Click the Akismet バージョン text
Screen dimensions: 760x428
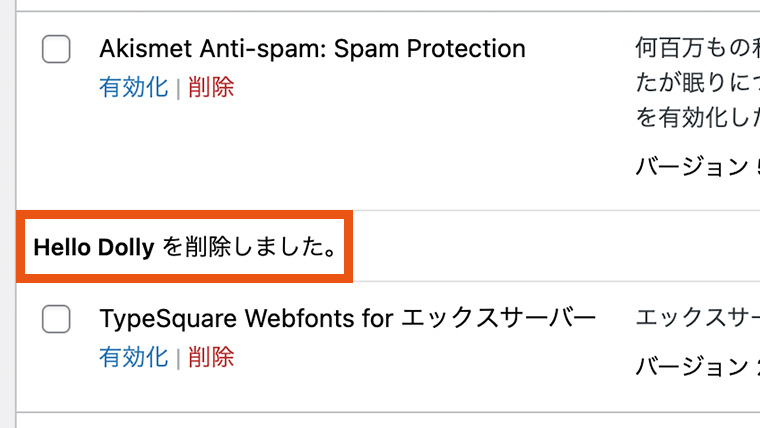click(x=696, y=166)
